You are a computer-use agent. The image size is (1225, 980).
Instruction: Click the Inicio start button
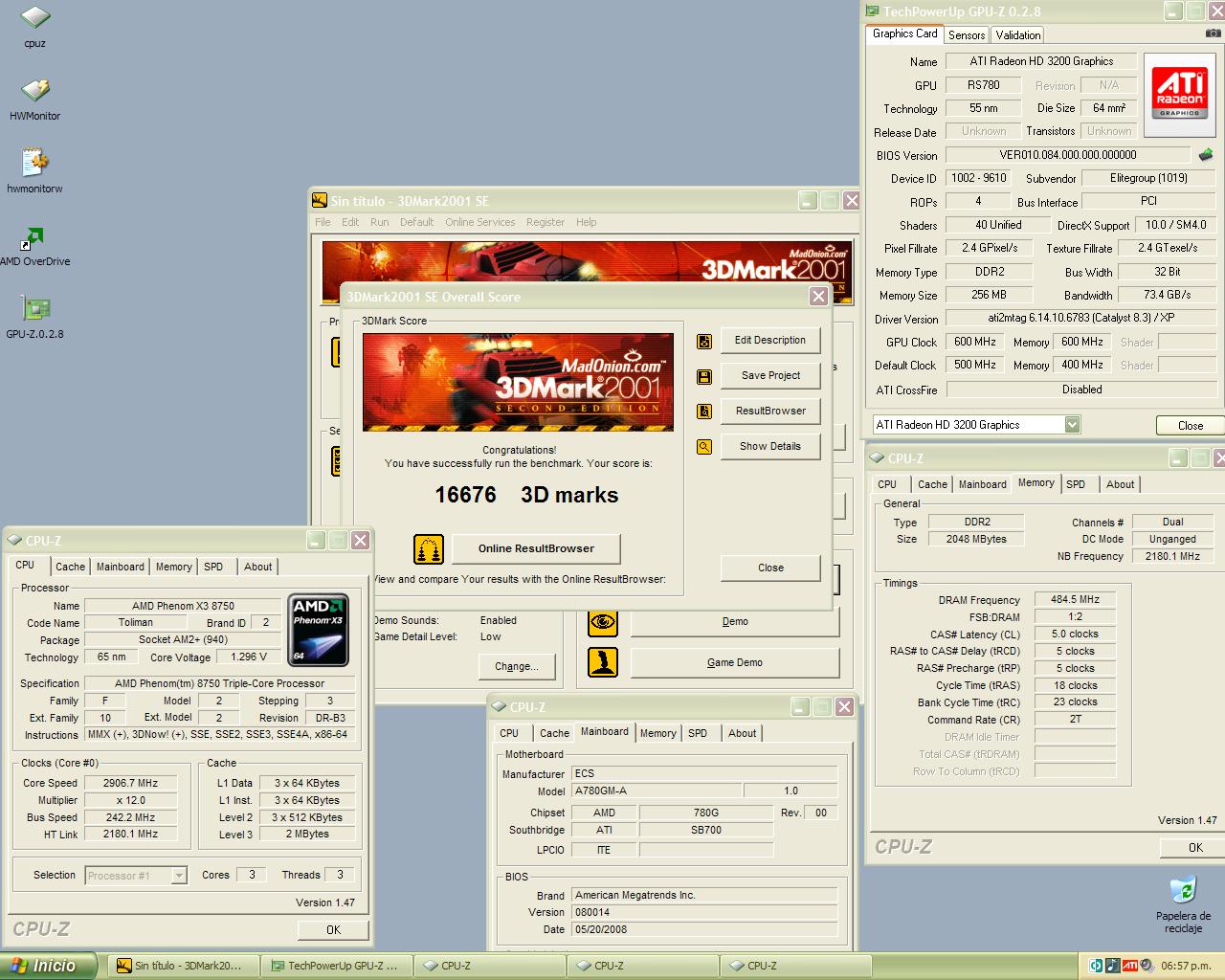(x=49, y=966)
